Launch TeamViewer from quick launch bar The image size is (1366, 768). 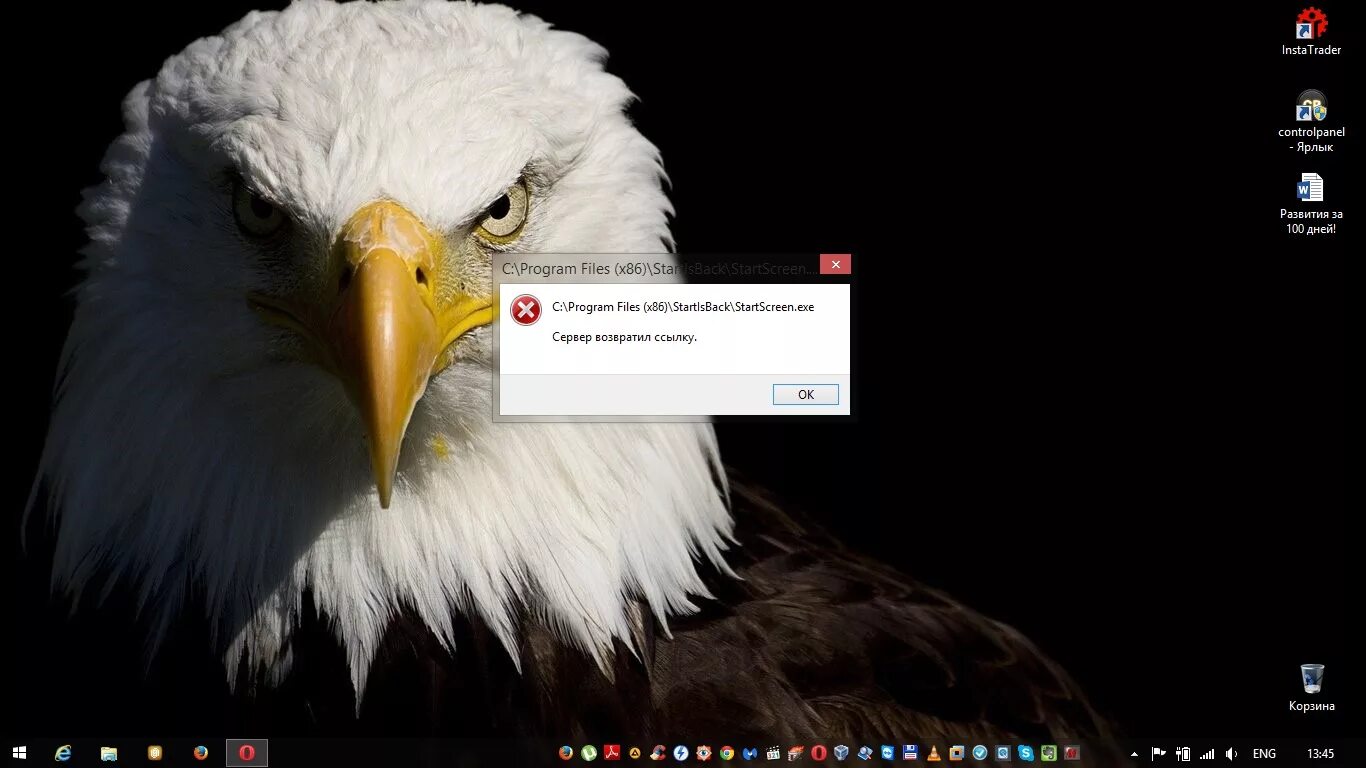tap(887, 753)
